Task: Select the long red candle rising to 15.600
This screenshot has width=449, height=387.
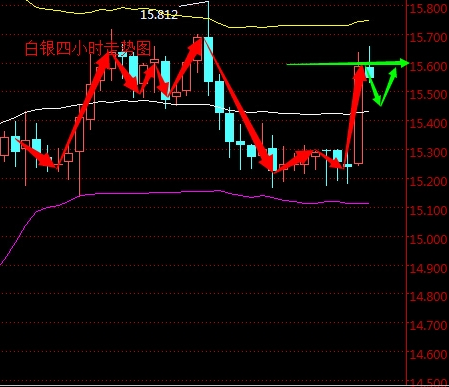Action: tap(359, 115)
